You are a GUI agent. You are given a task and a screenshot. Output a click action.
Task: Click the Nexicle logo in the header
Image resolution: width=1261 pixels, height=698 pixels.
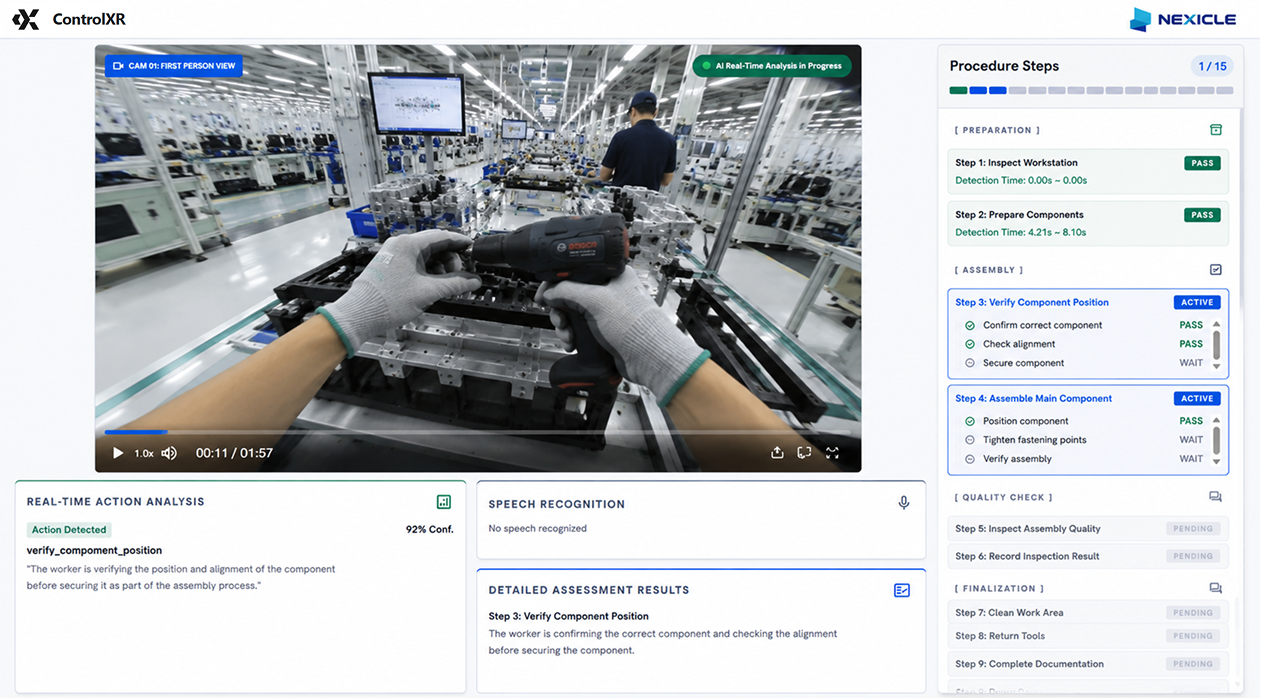(x=1183, y=19)
